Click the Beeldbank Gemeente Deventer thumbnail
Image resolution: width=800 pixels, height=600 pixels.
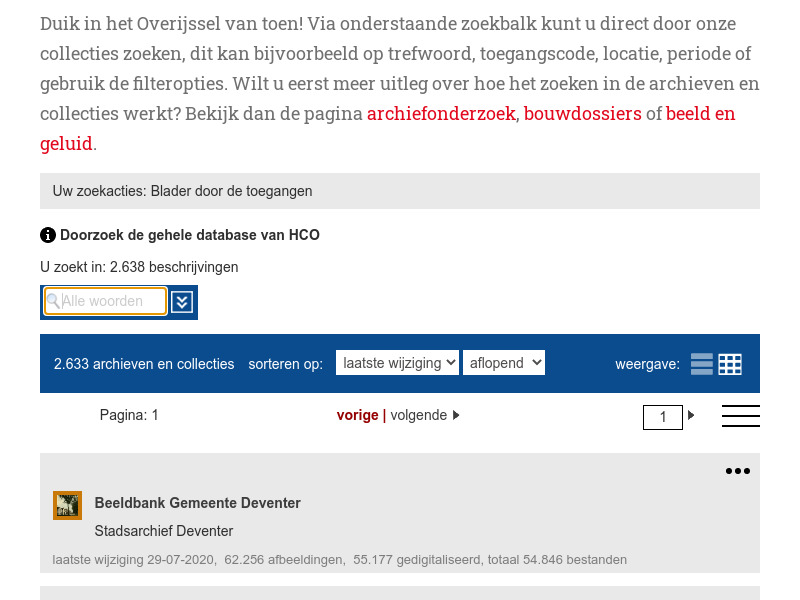click(x=67, y=505)
